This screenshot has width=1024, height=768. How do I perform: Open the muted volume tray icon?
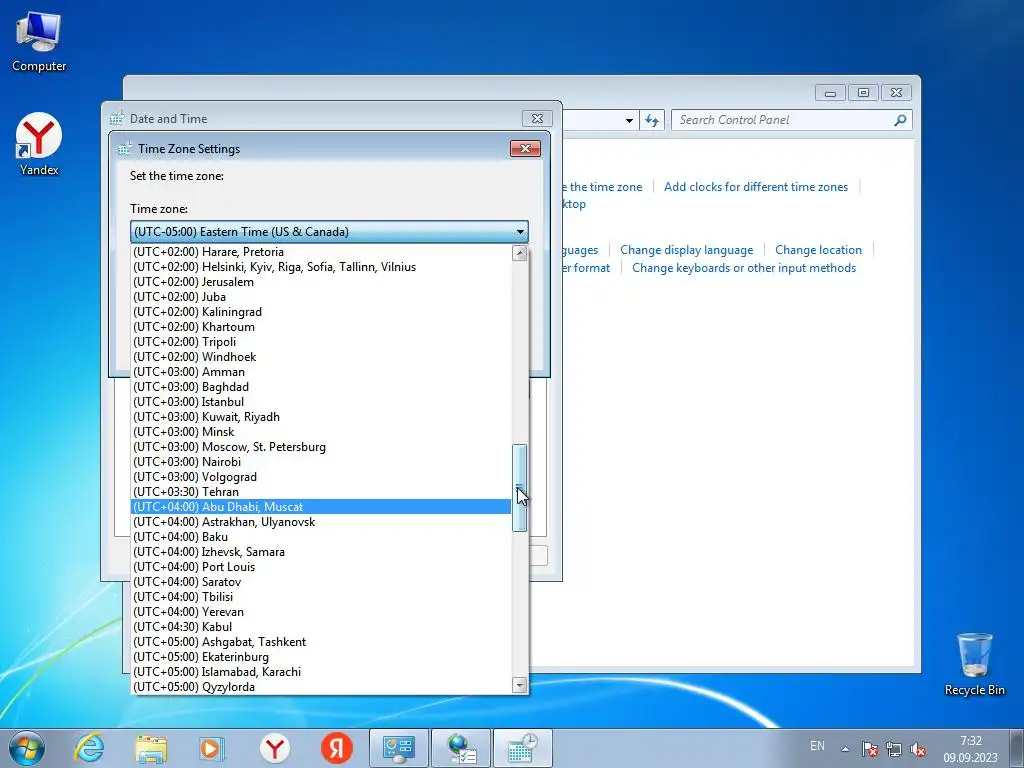point(918,749)
